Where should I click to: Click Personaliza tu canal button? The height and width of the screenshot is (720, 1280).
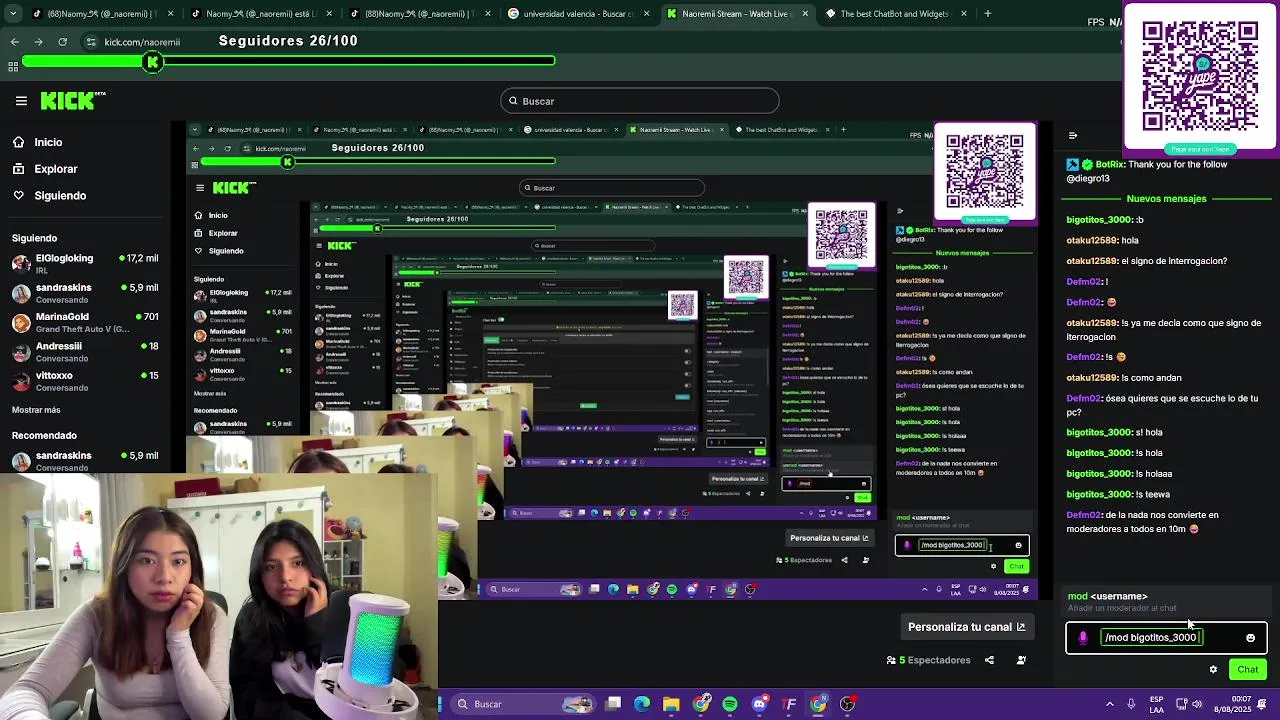[x=966, y=627]
